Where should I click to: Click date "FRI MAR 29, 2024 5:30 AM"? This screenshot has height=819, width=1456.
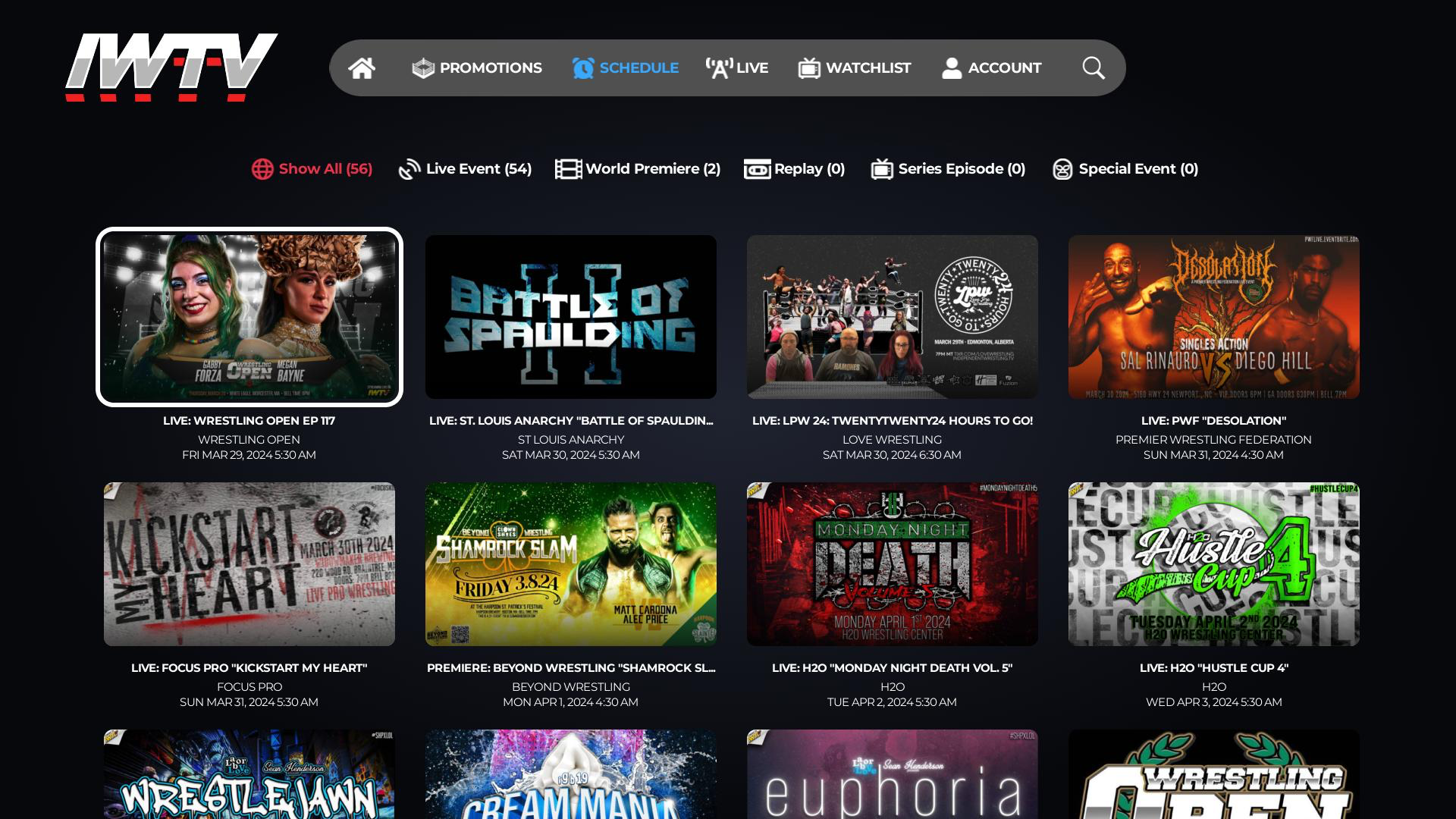pyautogui.click(x=249, y=455)
